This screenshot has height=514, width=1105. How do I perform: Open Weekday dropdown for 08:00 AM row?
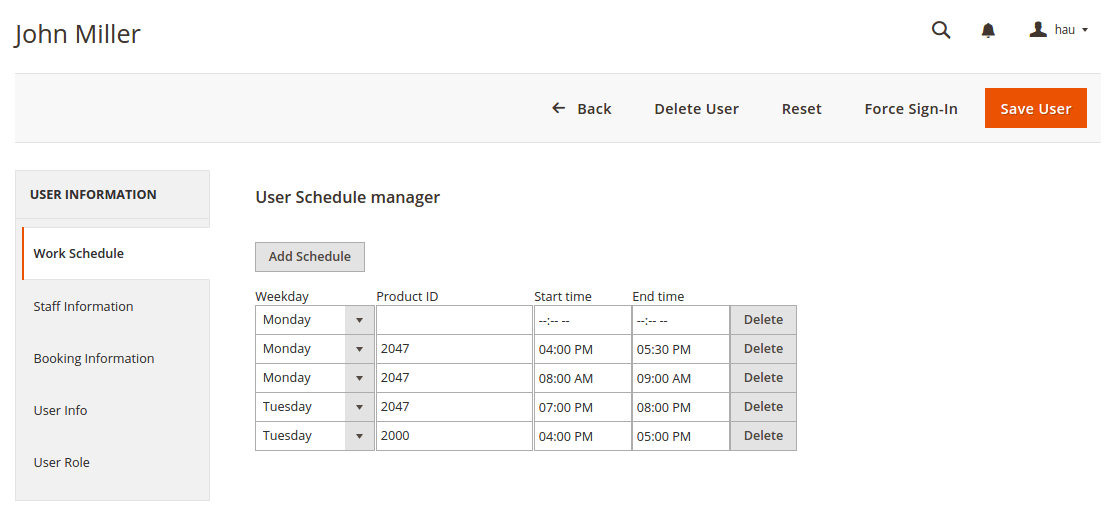tap(314, 378)
